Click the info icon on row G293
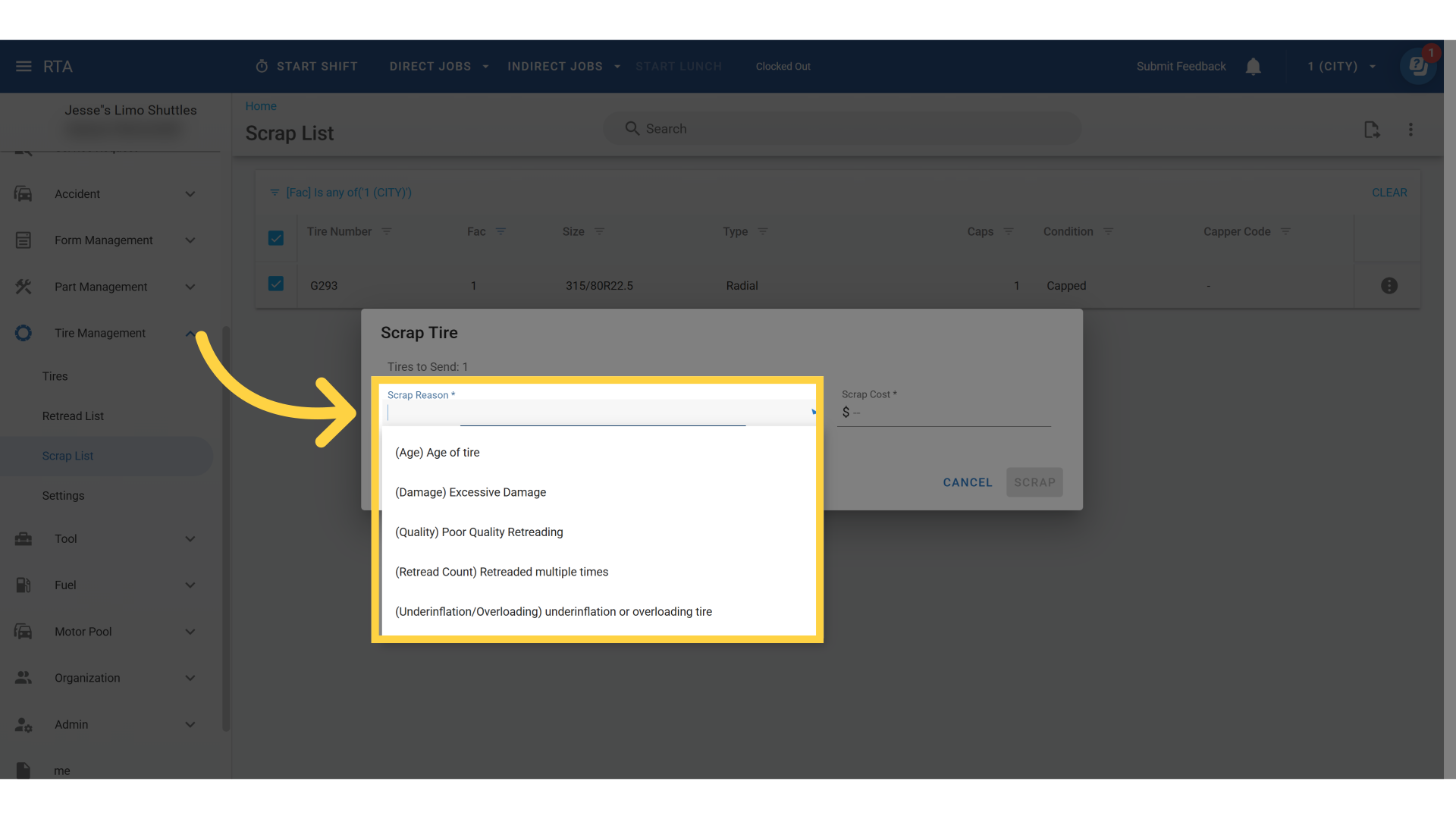This screenshot has width=1456, height=819. pyautogui.click(x=1389, y=286)
